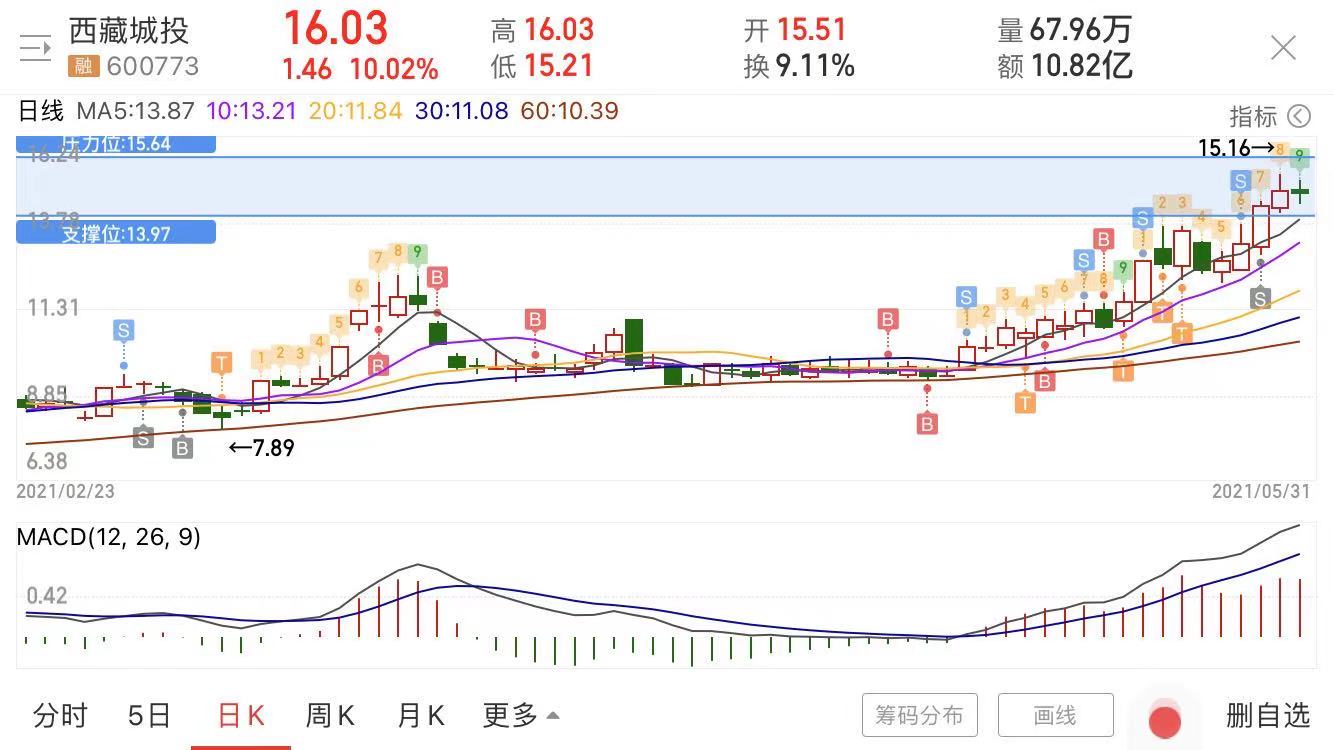
Task: Click 删自选 to remove from watchlist
Action: pos(1267,716)
